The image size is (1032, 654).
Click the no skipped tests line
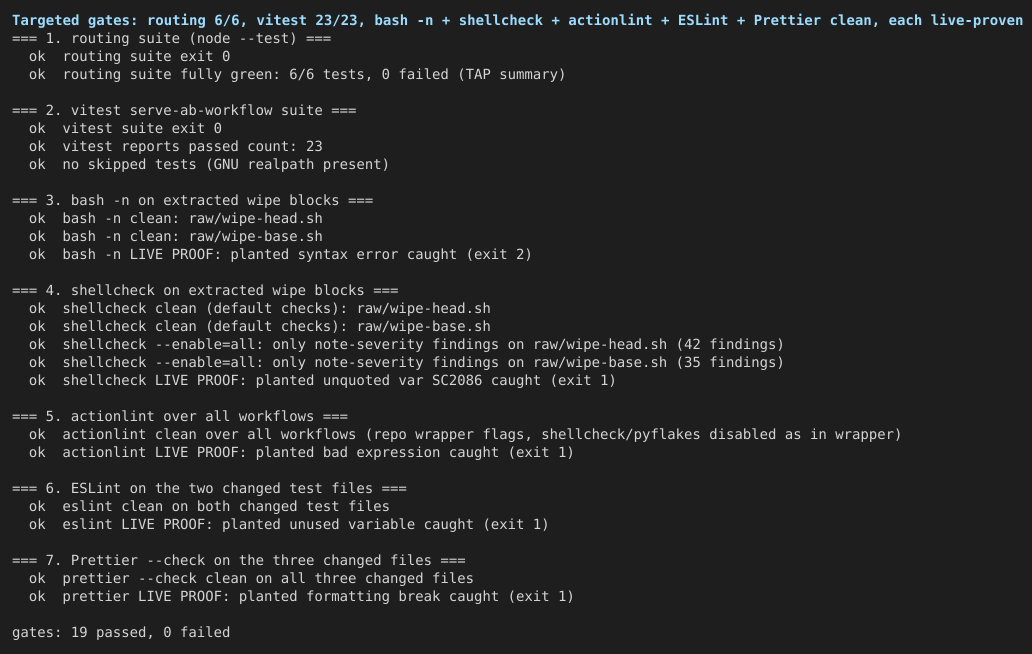[209, 164]
